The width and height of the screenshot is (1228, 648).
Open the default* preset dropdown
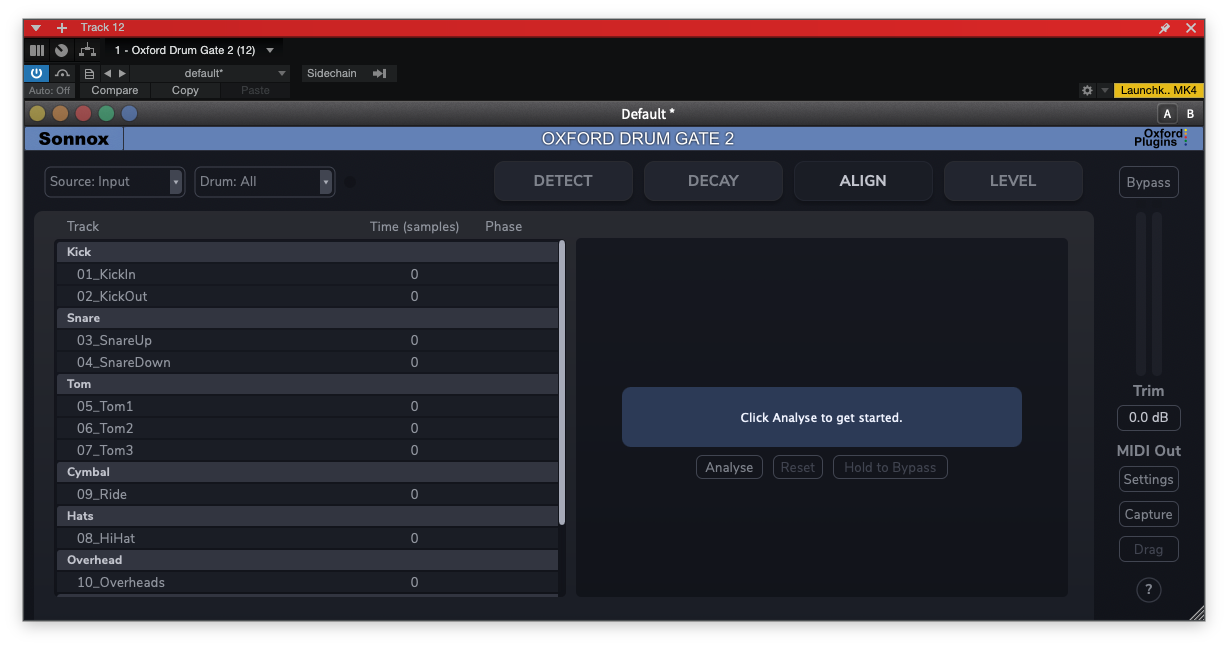tap(211, 73)
